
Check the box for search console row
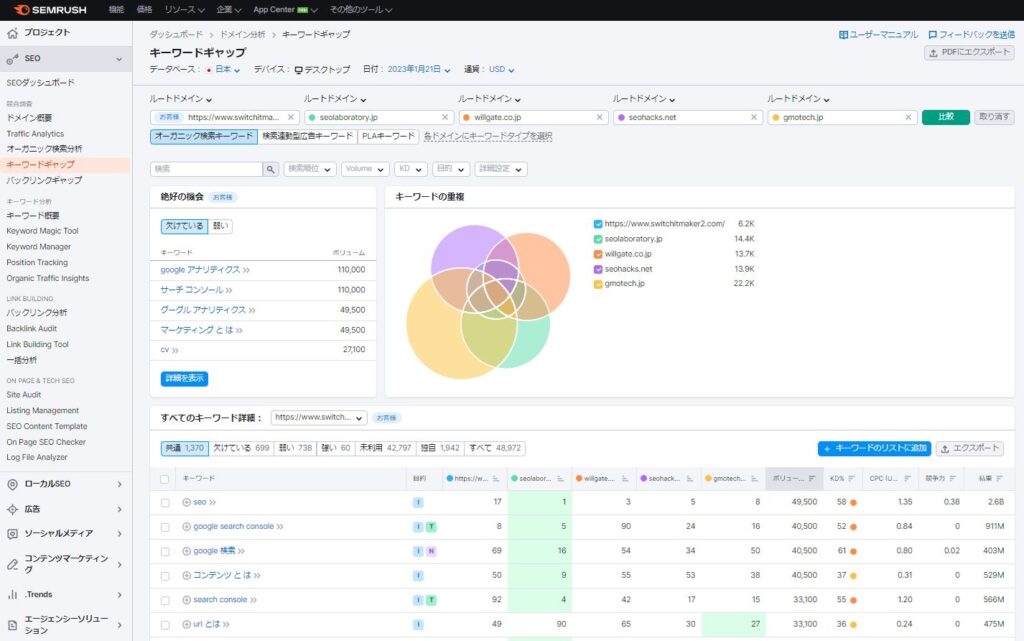(165, 601)
